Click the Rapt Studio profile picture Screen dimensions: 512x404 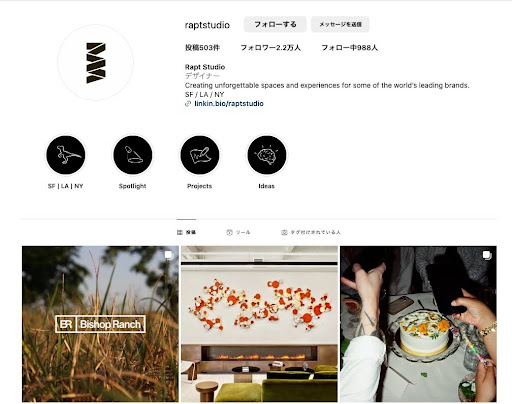(x=96, y=62)
